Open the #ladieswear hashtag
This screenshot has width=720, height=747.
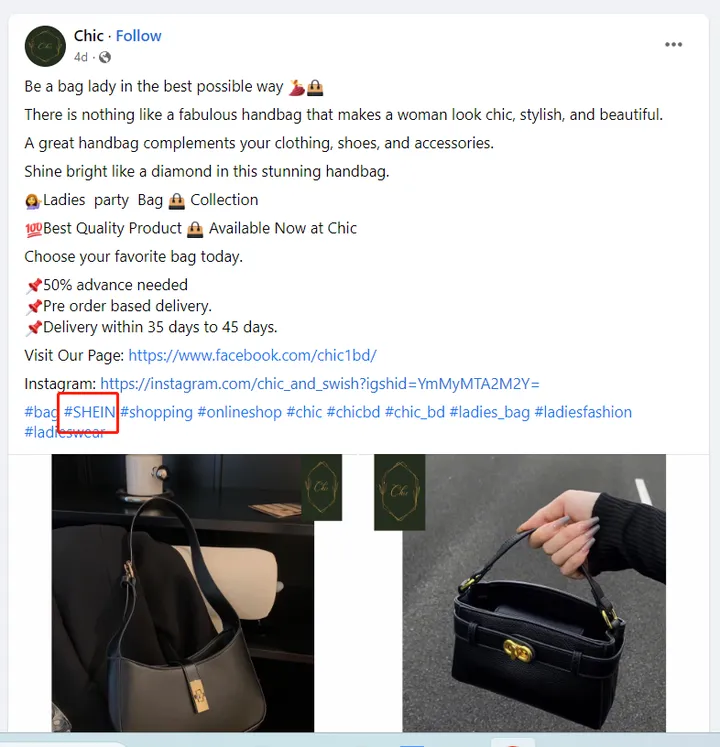pyautogui.click(x=65, y=433)
